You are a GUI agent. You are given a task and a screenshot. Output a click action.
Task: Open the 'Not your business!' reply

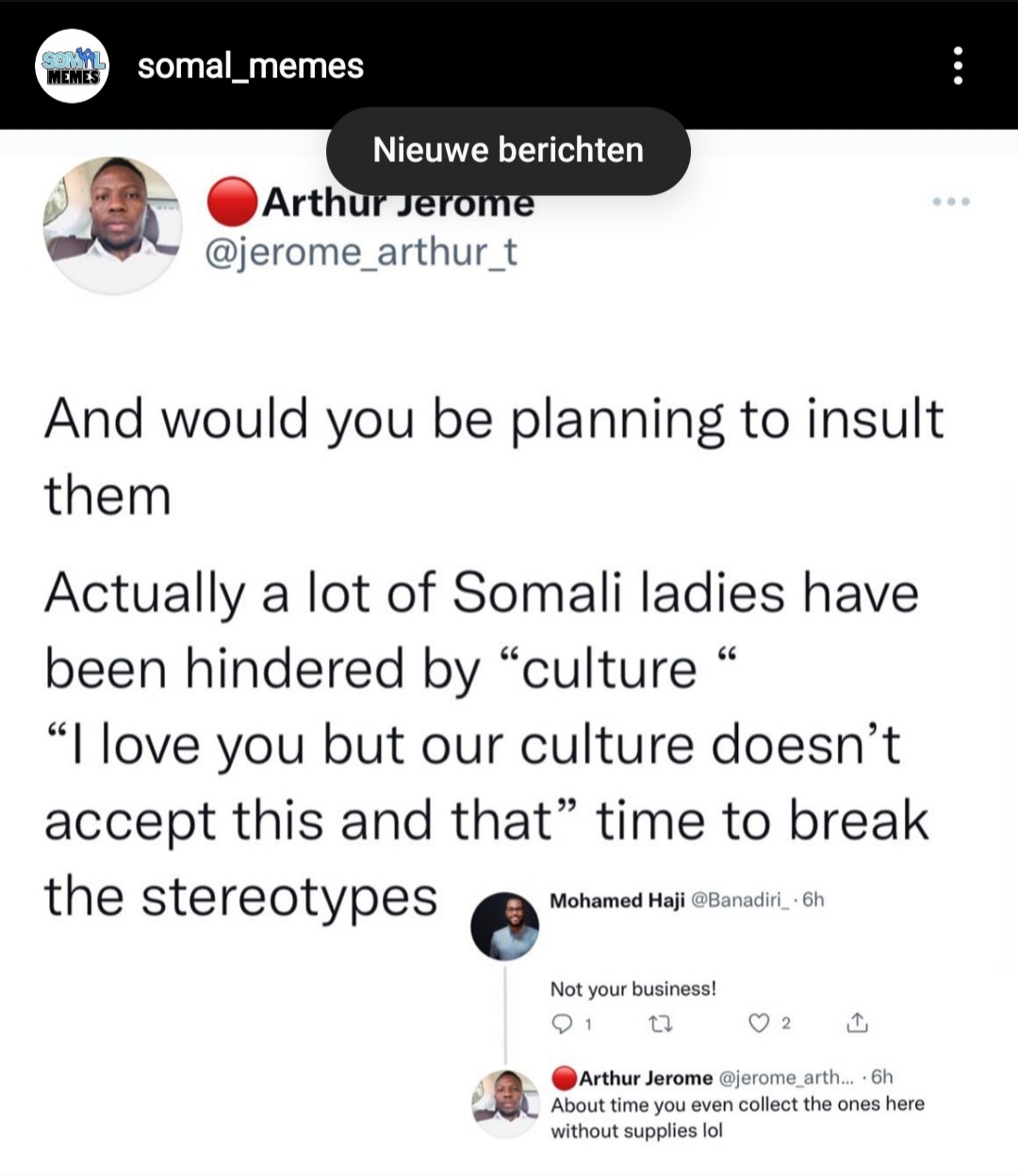633,989
